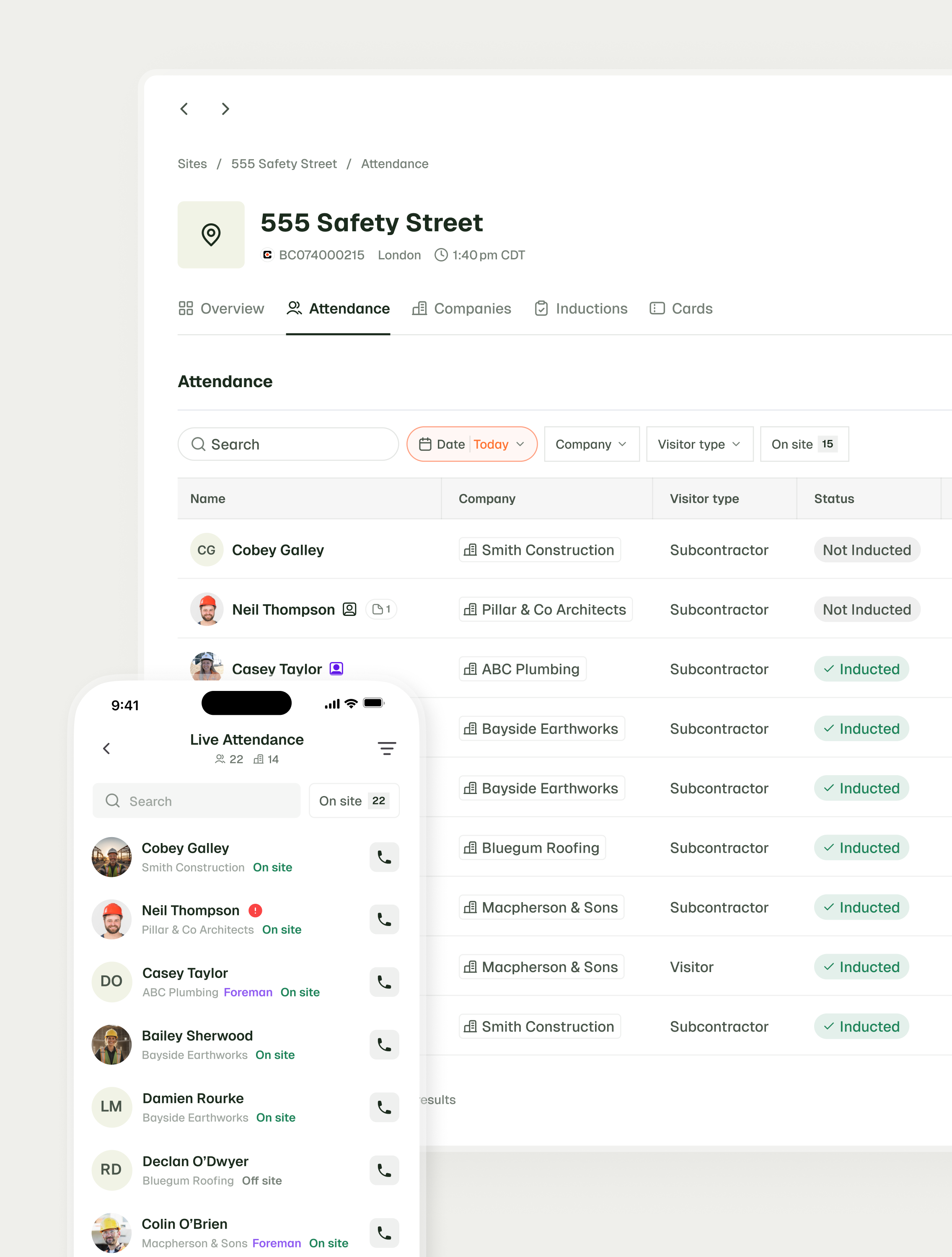Click the 555 Safety Street breadcrumb

(x=284, y=164)
